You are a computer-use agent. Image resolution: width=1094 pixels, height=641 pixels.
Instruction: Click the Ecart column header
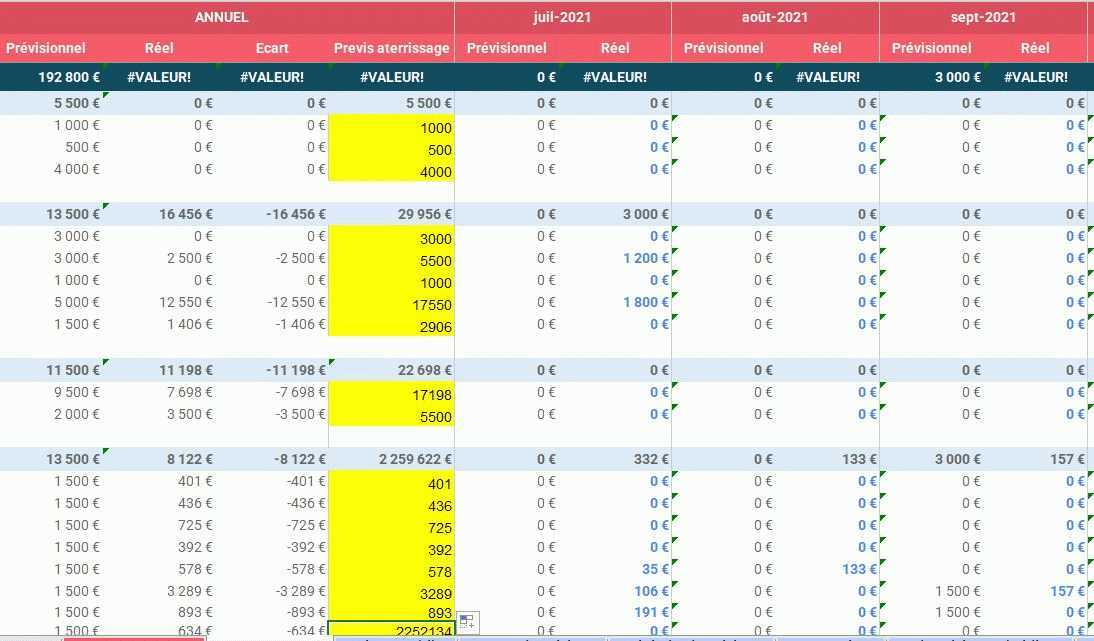(272, 48)
